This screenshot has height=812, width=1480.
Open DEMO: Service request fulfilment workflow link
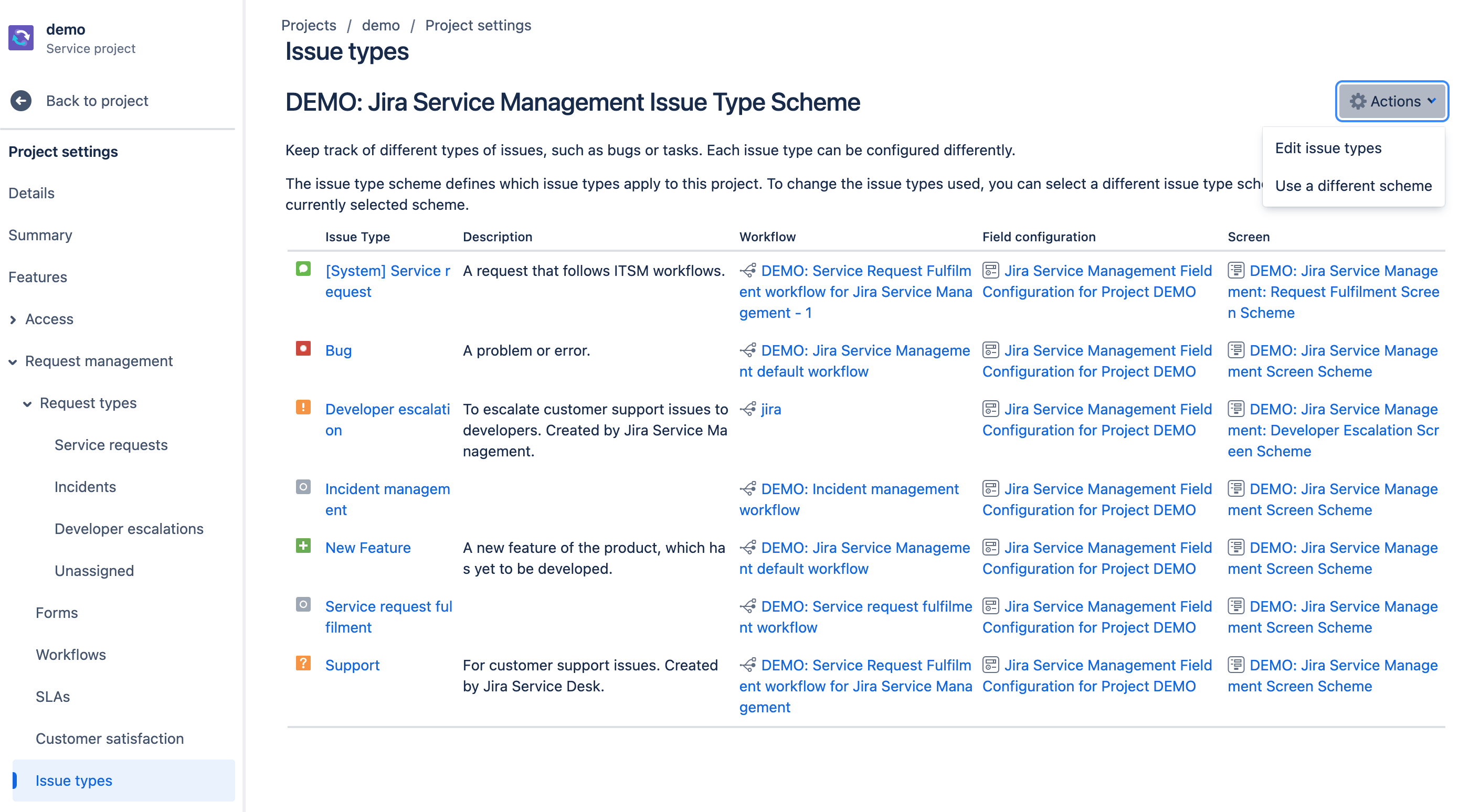[x=855, y=617]
